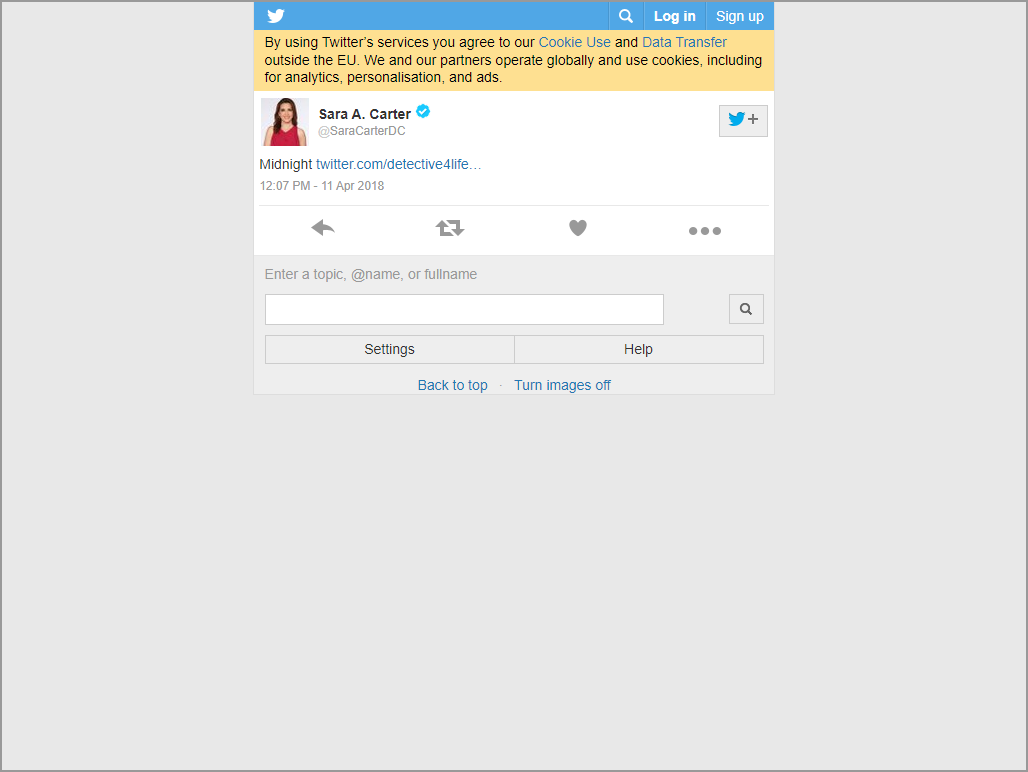The height and width of the screenshot is (772, 1028).
Task: Click the Log in link
Action: (x=675, y=16)
